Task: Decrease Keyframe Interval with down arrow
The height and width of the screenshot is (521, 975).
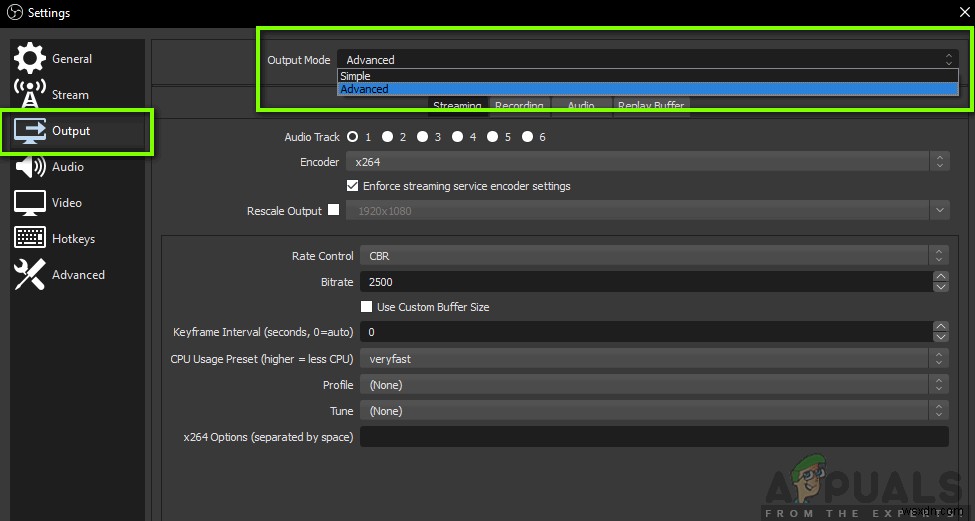Action: point(941,337)
